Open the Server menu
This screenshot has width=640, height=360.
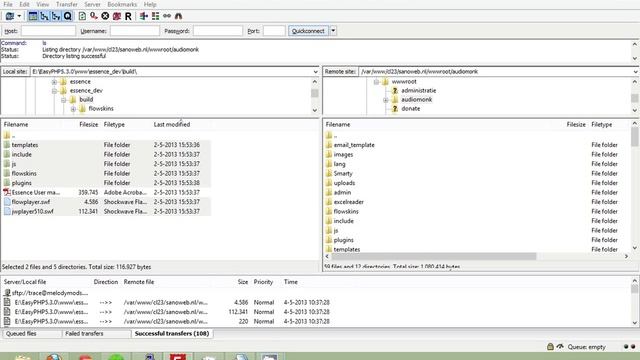pos(93,4)
